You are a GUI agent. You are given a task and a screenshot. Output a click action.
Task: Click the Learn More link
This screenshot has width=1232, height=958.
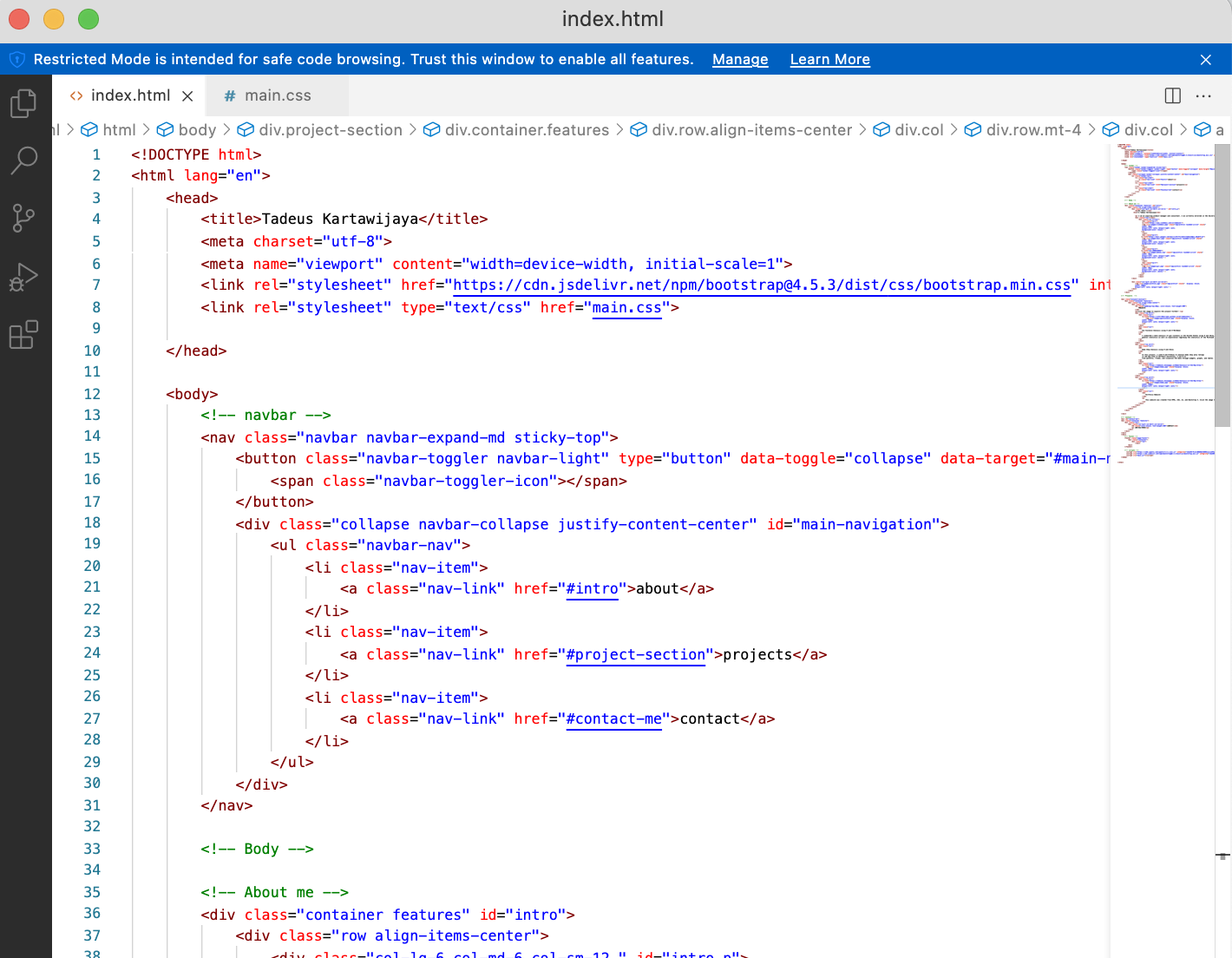click(829, 59)
